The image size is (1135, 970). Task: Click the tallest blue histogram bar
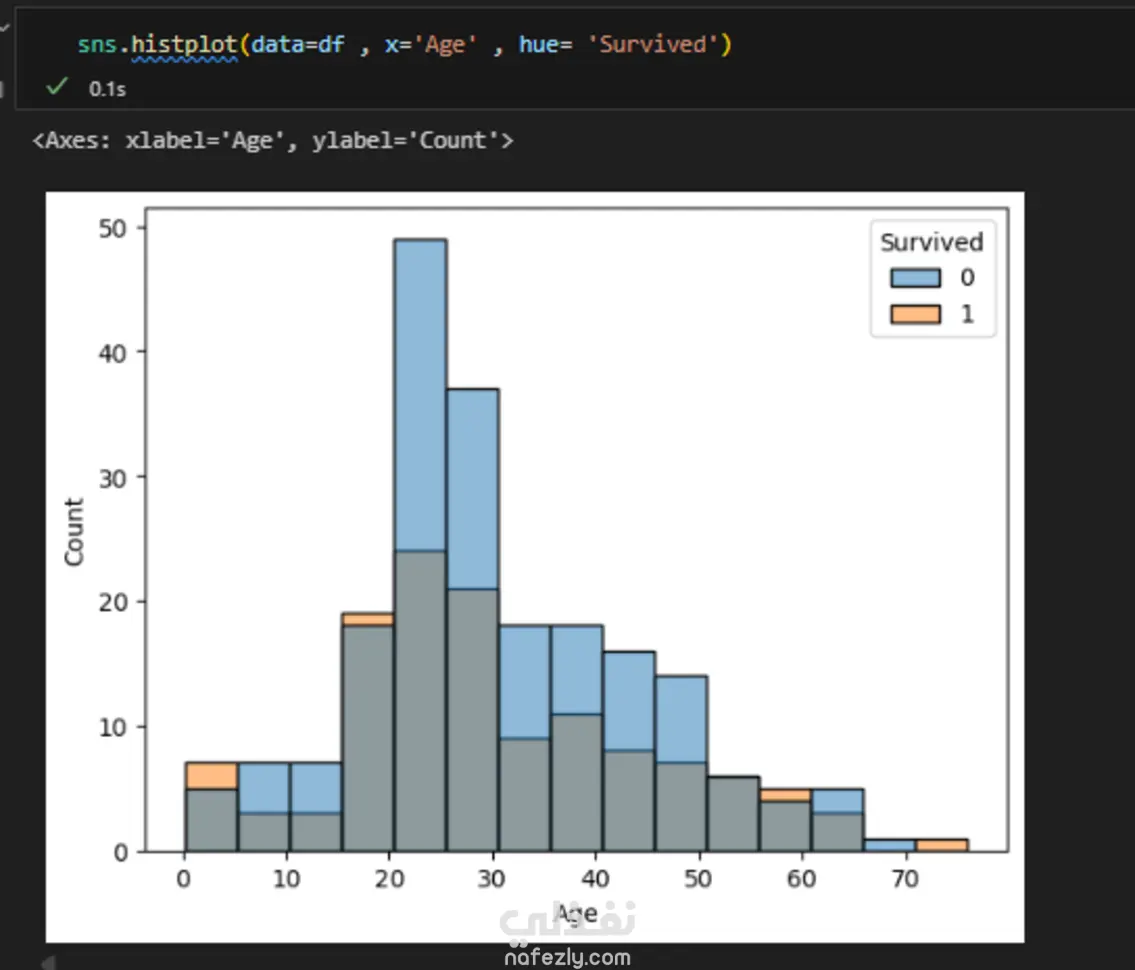(420, 400)
